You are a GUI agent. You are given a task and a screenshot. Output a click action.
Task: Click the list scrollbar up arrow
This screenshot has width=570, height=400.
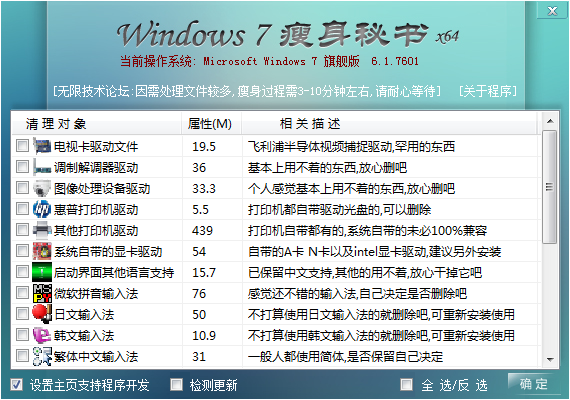click(550, 121)
